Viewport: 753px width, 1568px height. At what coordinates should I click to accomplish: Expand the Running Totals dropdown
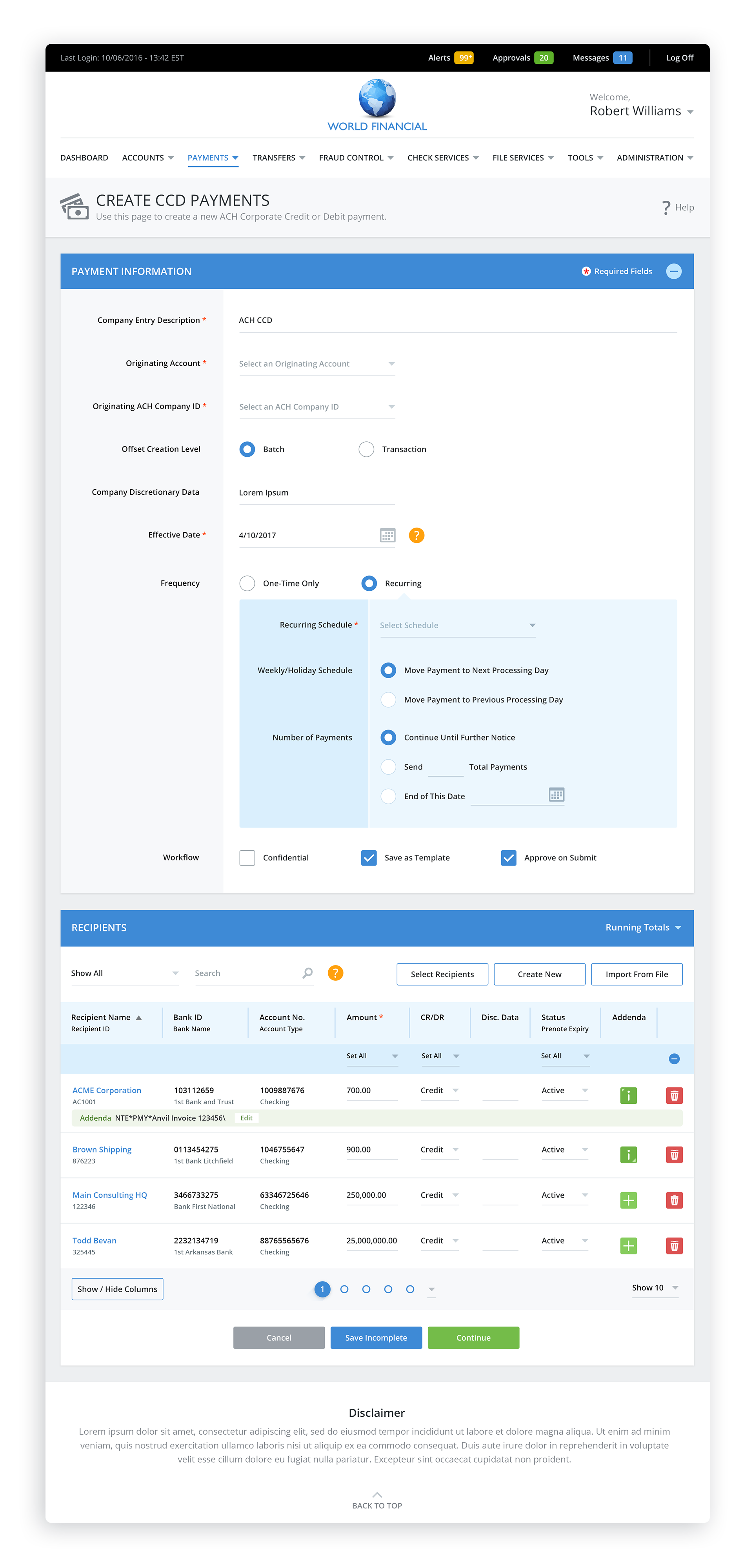(643, 927)
